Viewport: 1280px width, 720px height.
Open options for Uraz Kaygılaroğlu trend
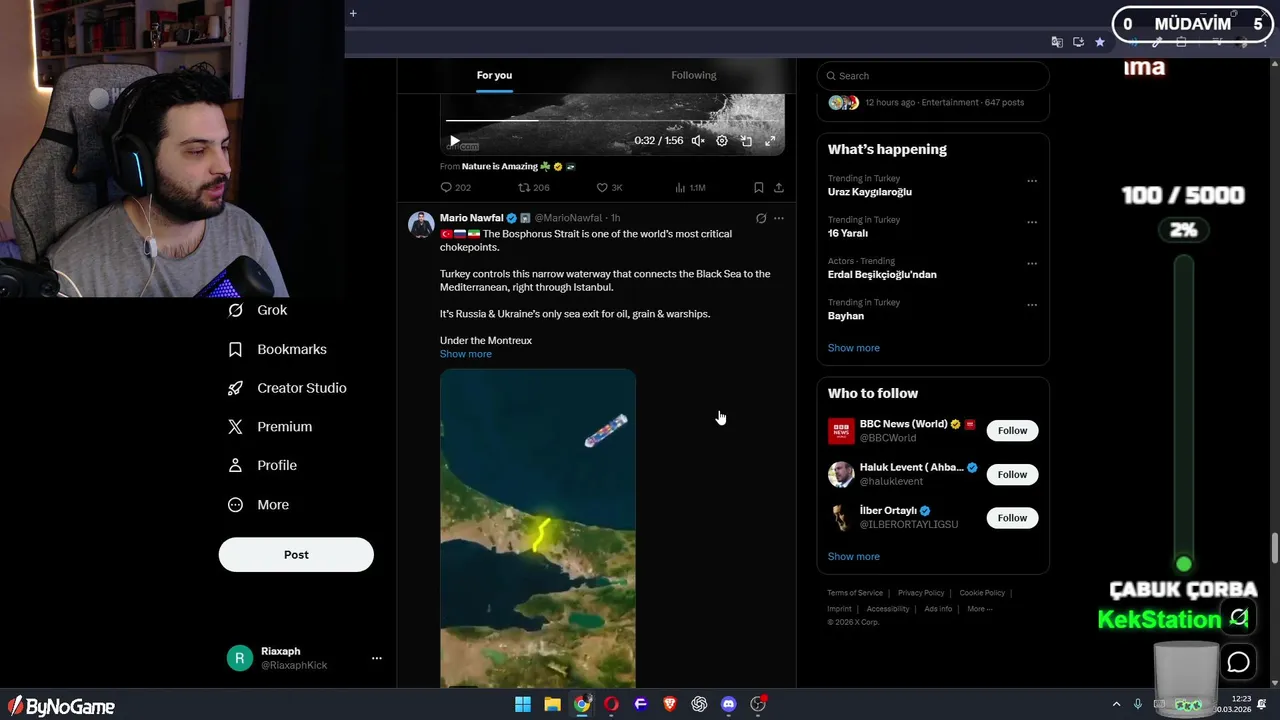click(1032, 181)
